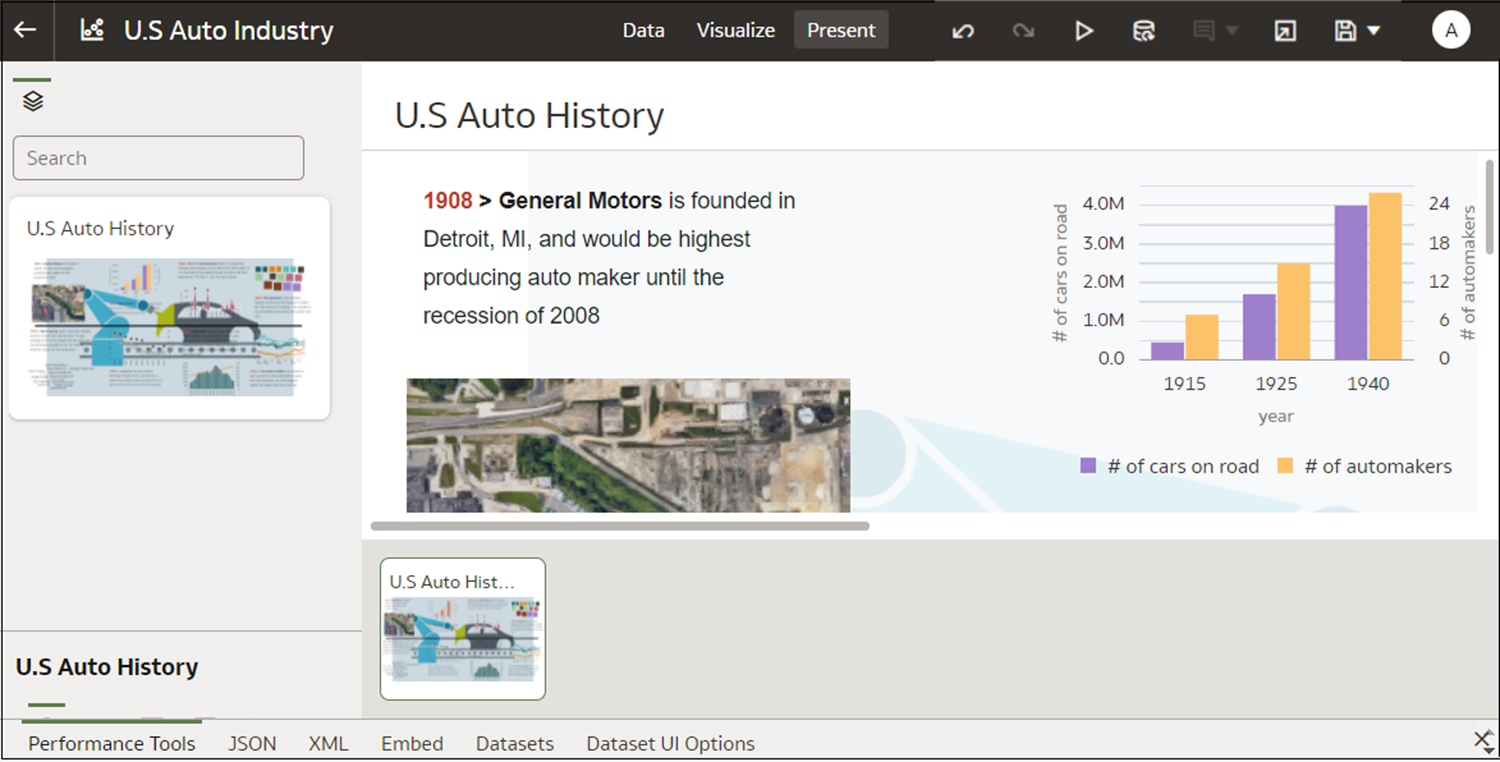The height and width of the screenshot is (762, 1500).
Task: Click the purple '# of cars on road' legend swatch
Action: pyautogui.click(x=1089, y=466)
